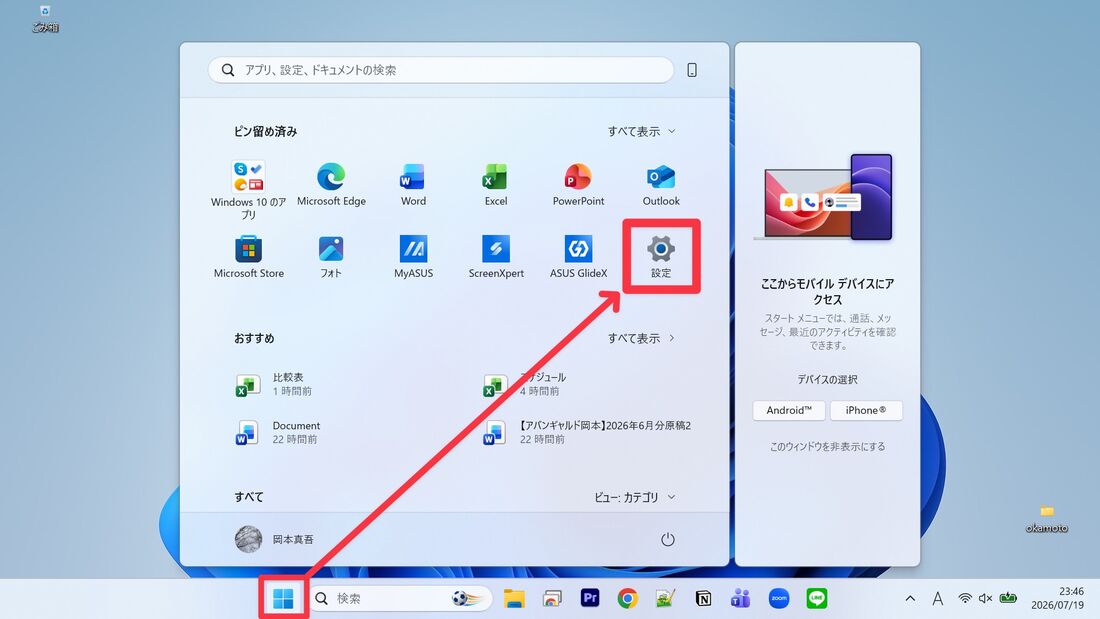Open Notion from taskbar
This screenshot has width=1100, height=619.
pyautogui.click(x=703, y=599)
